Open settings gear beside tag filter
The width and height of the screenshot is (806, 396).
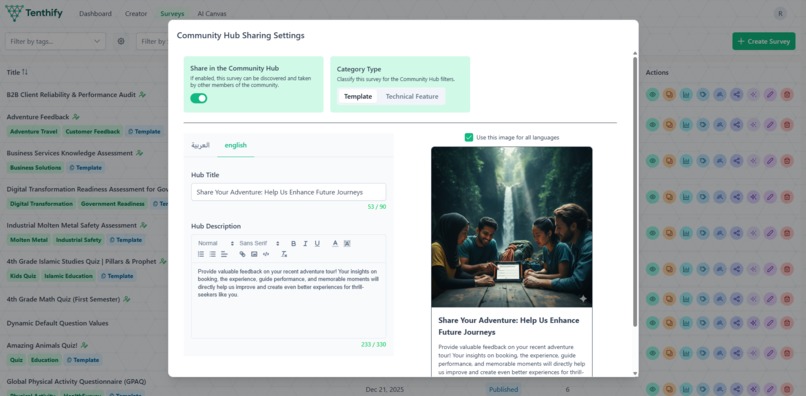(x=121, y=41)
